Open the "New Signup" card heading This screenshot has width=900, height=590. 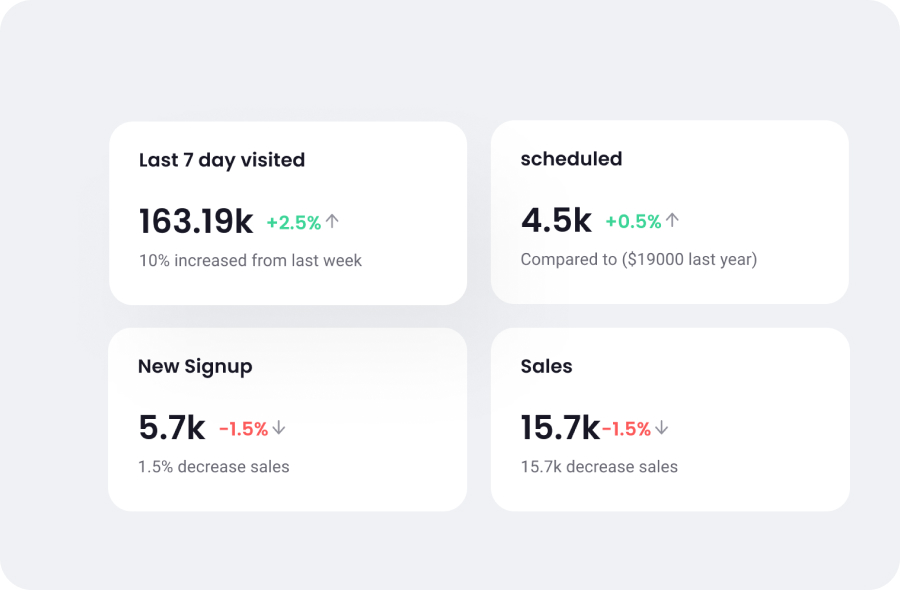click(x=195, y=366)
